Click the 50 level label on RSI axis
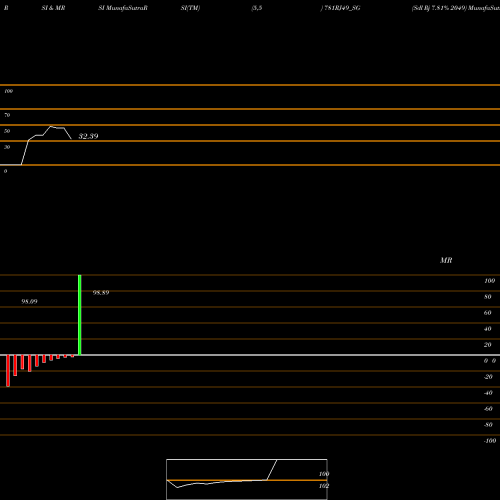Screen dimensions: 500x500 7,131
